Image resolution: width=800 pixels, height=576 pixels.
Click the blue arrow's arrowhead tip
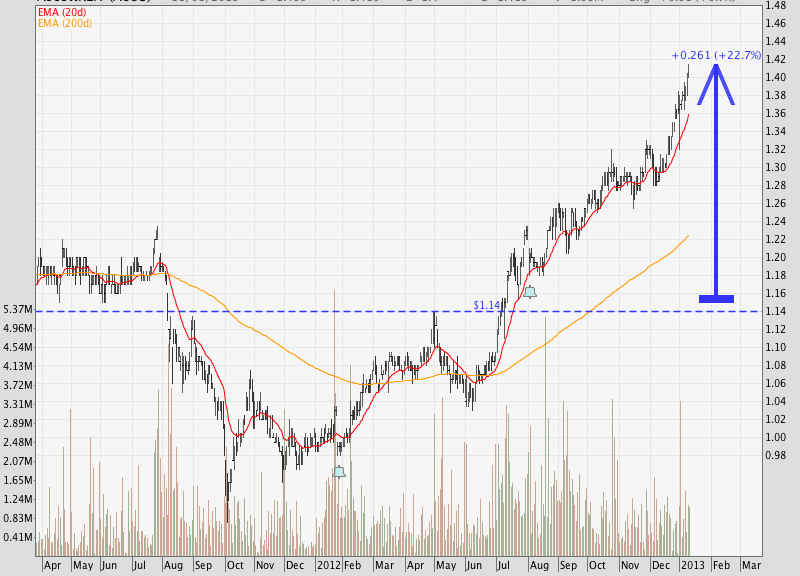(716, 67)
